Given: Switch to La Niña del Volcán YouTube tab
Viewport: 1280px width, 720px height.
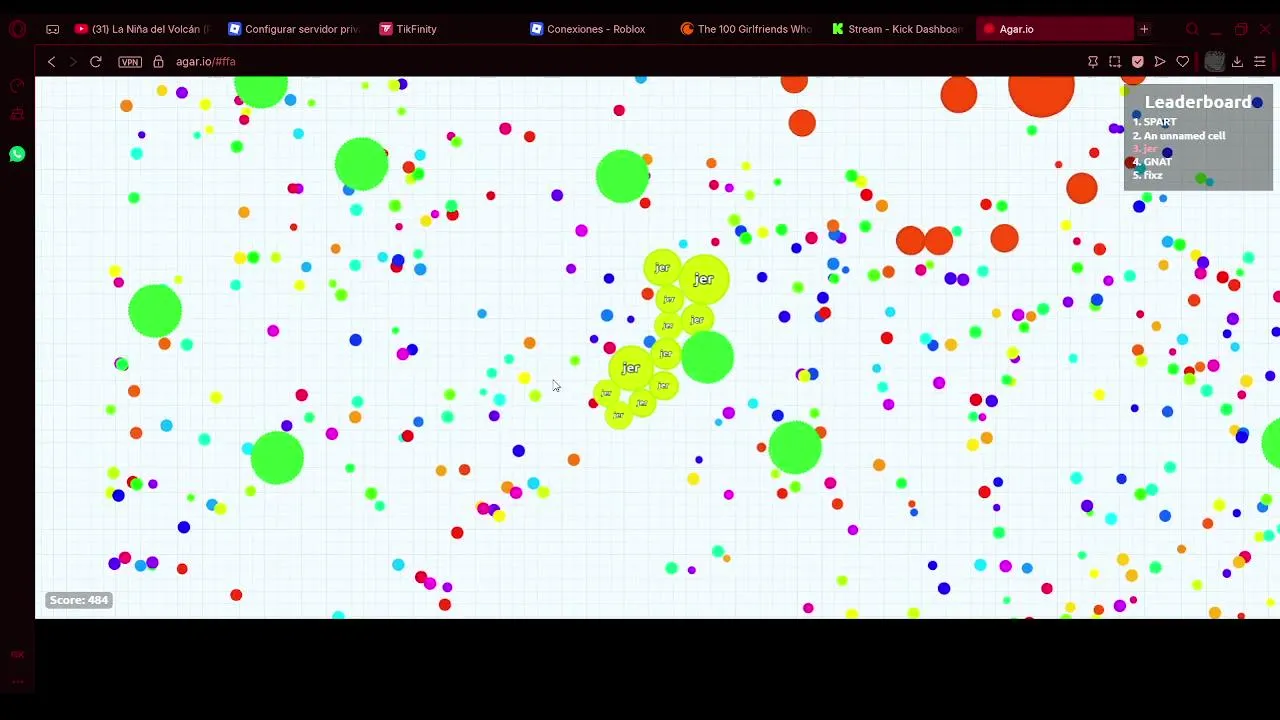Looking at the screenshot, I should coord(143,29).
